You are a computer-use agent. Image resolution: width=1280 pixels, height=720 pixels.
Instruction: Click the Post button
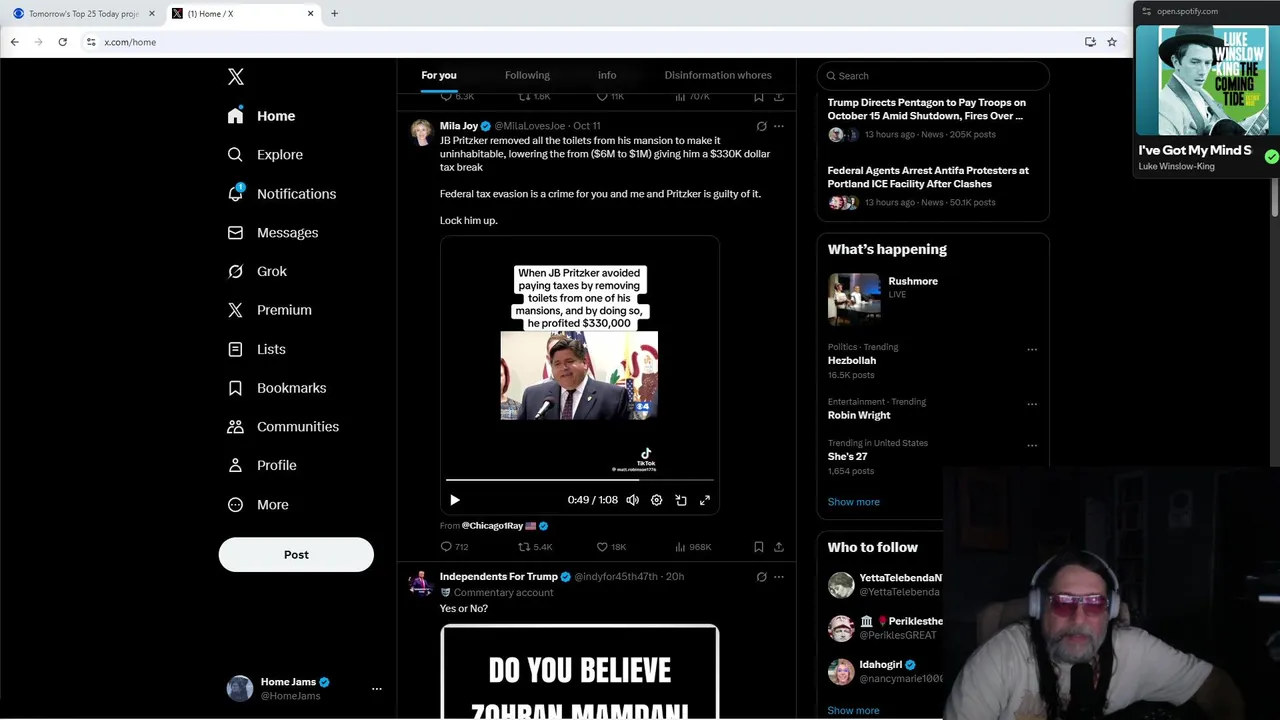296,555
